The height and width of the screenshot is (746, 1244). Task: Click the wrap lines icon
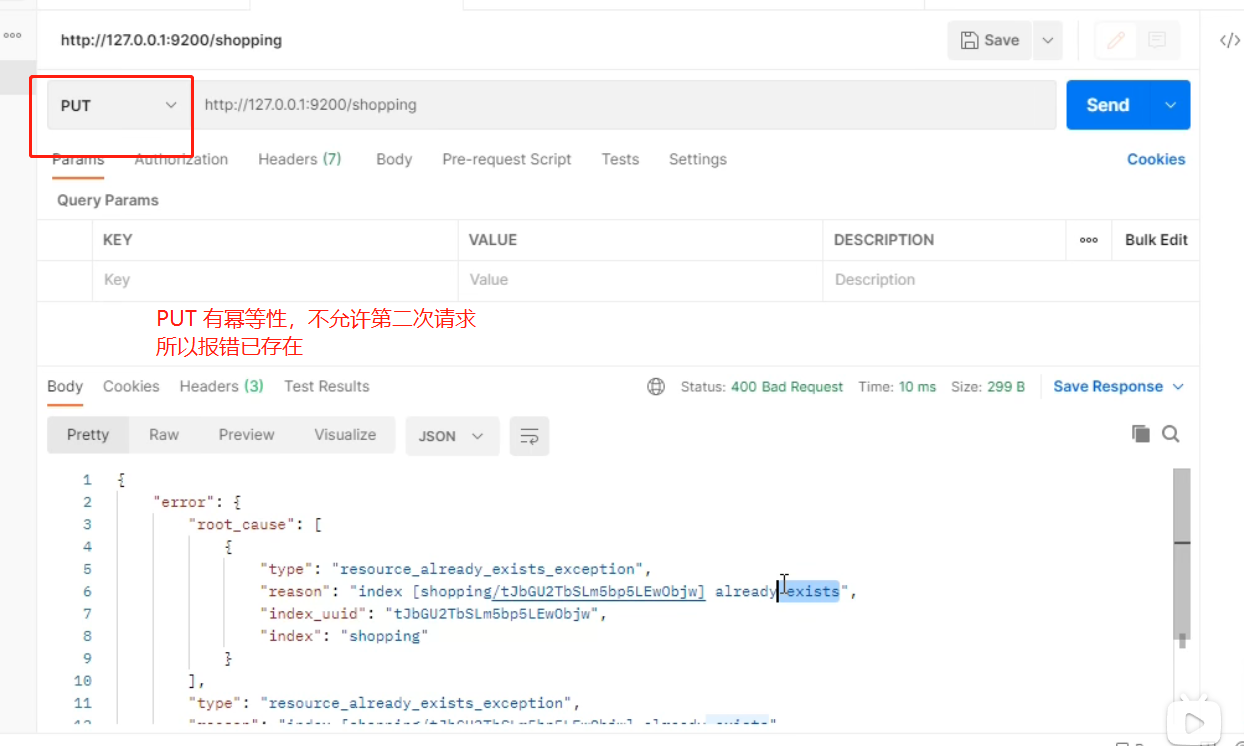click(x=529, y=436)
